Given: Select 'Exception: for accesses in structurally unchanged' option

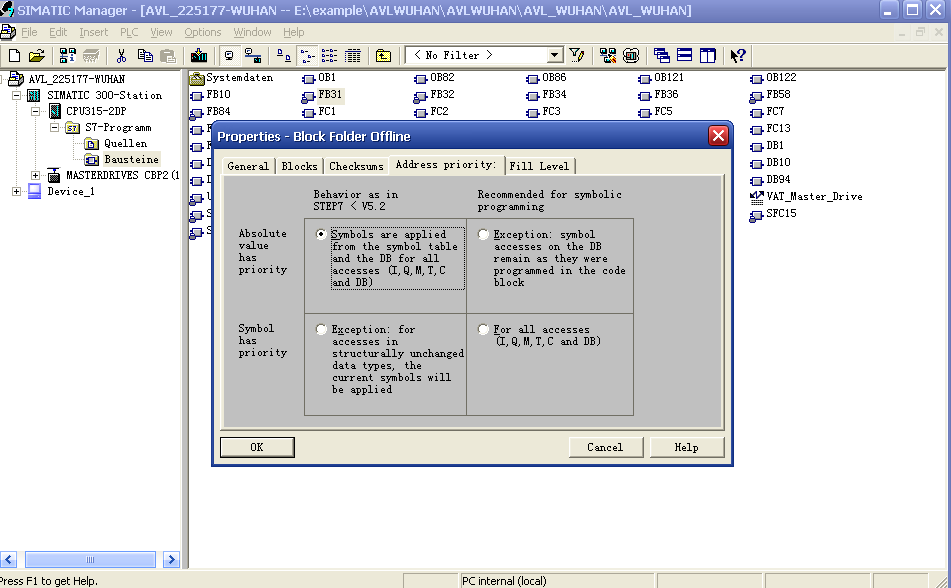Looking at the screenshot, I should click(x=321, y=329).
